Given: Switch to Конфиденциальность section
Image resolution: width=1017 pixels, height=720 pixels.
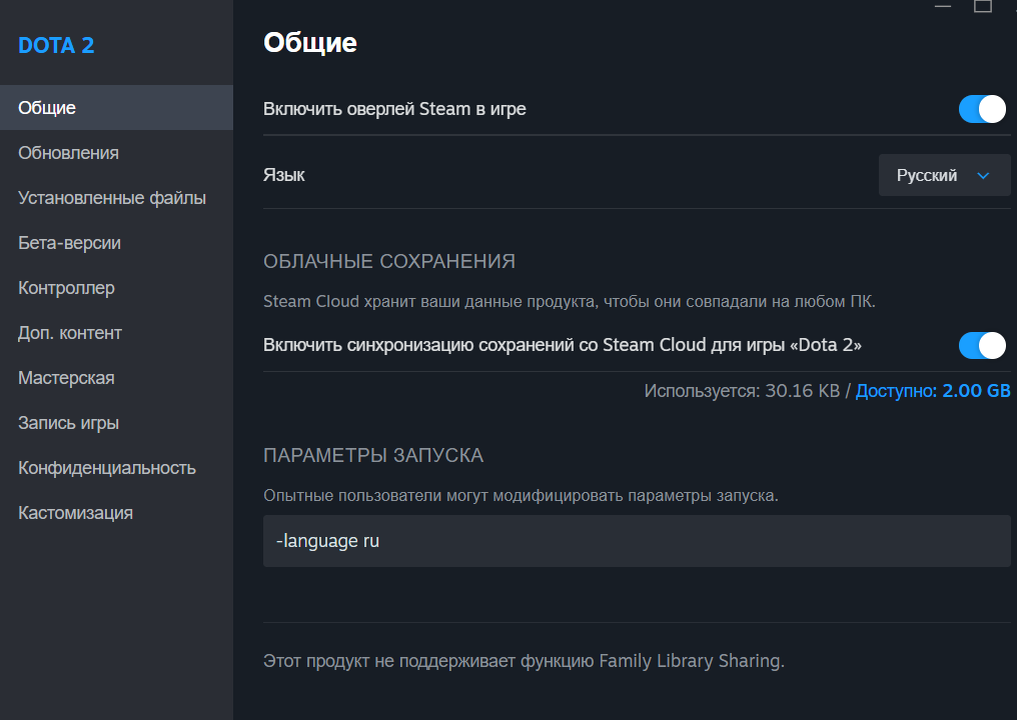Looking at the screenshot, I should (x=107, y=468).
